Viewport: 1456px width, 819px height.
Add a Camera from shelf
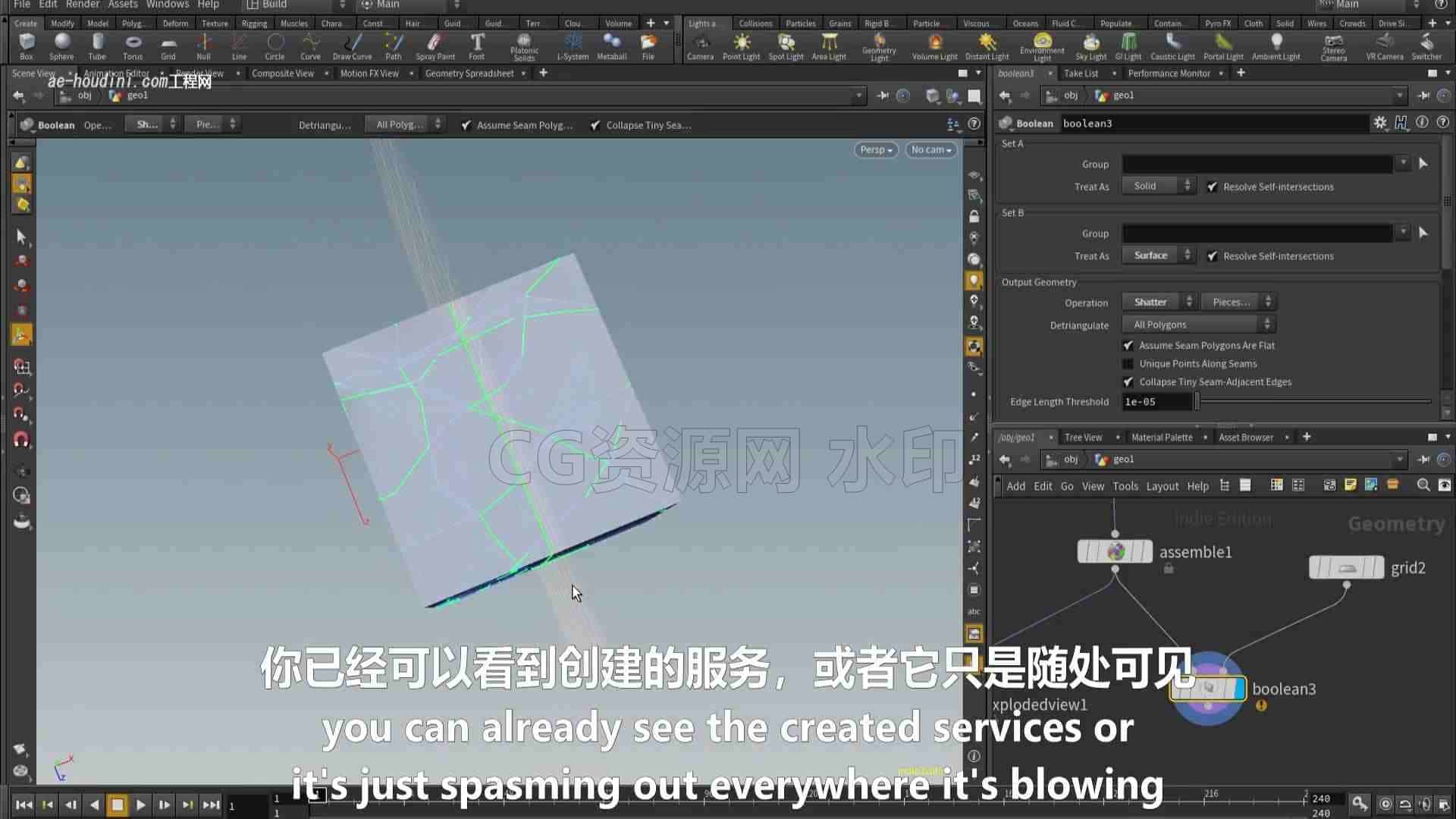(x=700, y=46)
